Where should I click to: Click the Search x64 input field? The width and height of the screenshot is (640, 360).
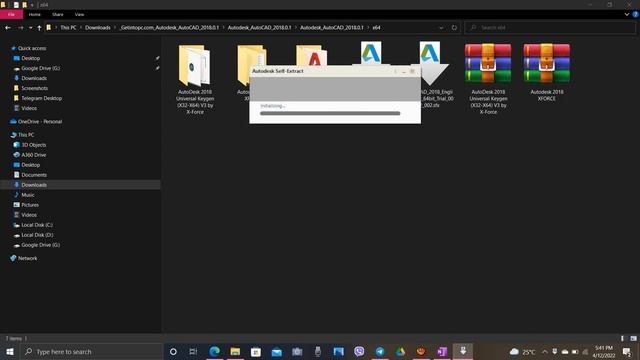[x=550, y=28]
